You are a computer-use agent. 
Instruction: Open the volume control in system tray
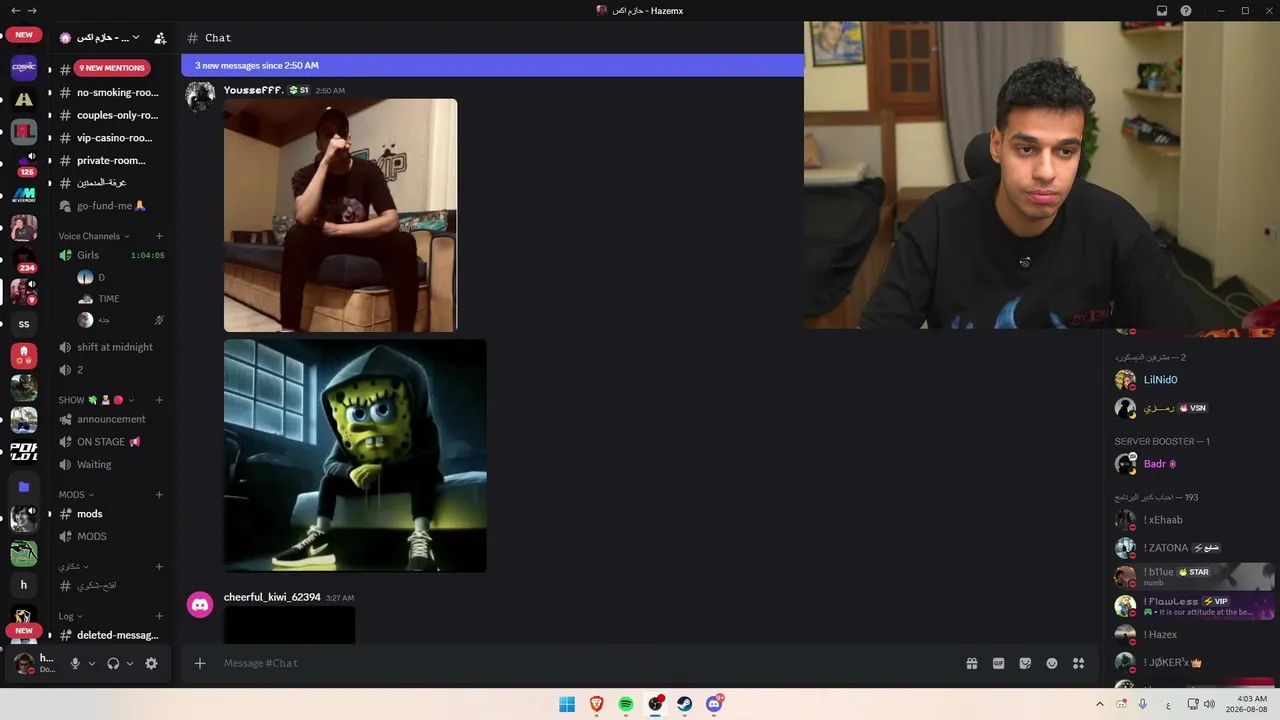click(1209, 704)
